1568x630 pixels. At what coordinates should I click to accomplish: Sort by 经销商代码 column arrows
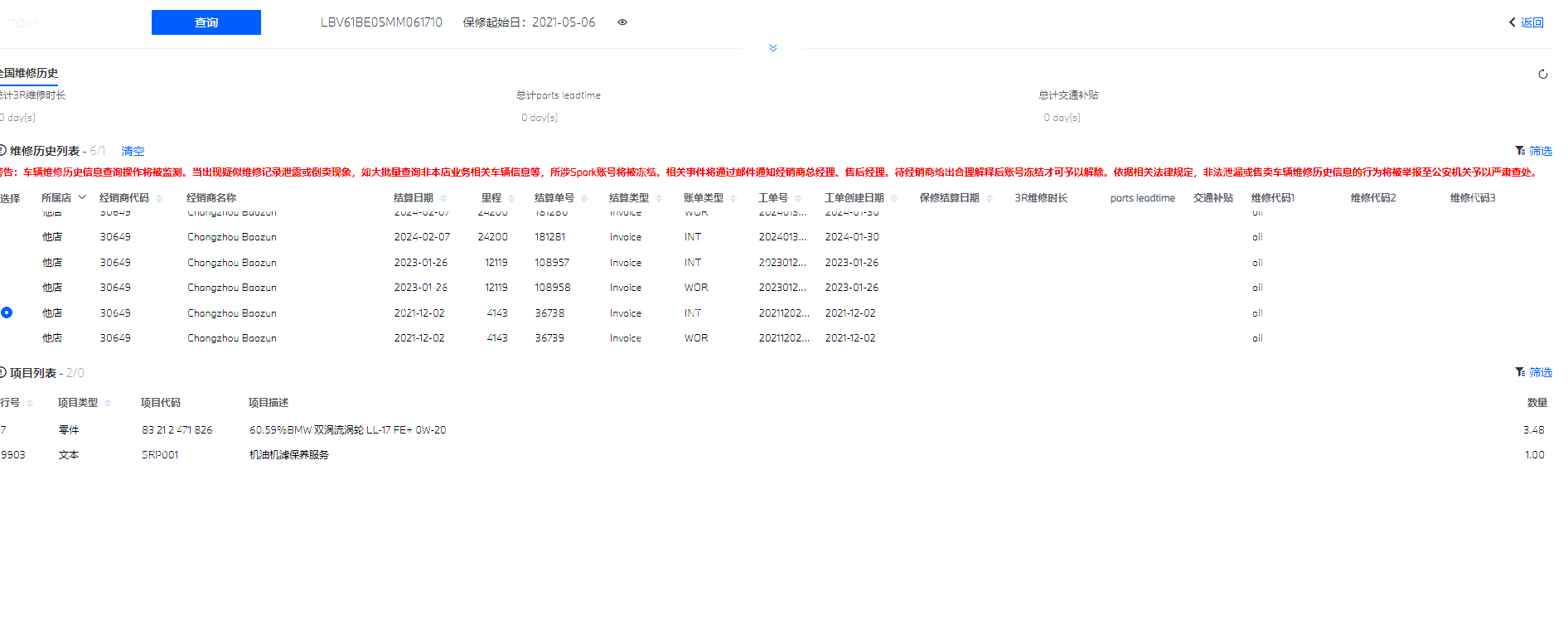click(x=159, y=198)
